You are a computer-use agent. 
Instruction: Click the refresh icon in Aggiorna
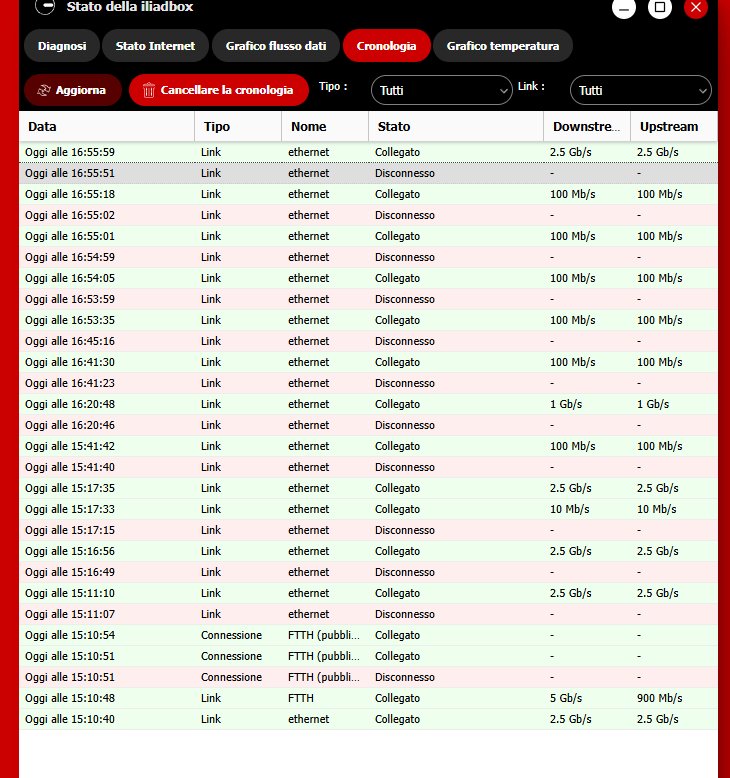(x=43, y=90)
